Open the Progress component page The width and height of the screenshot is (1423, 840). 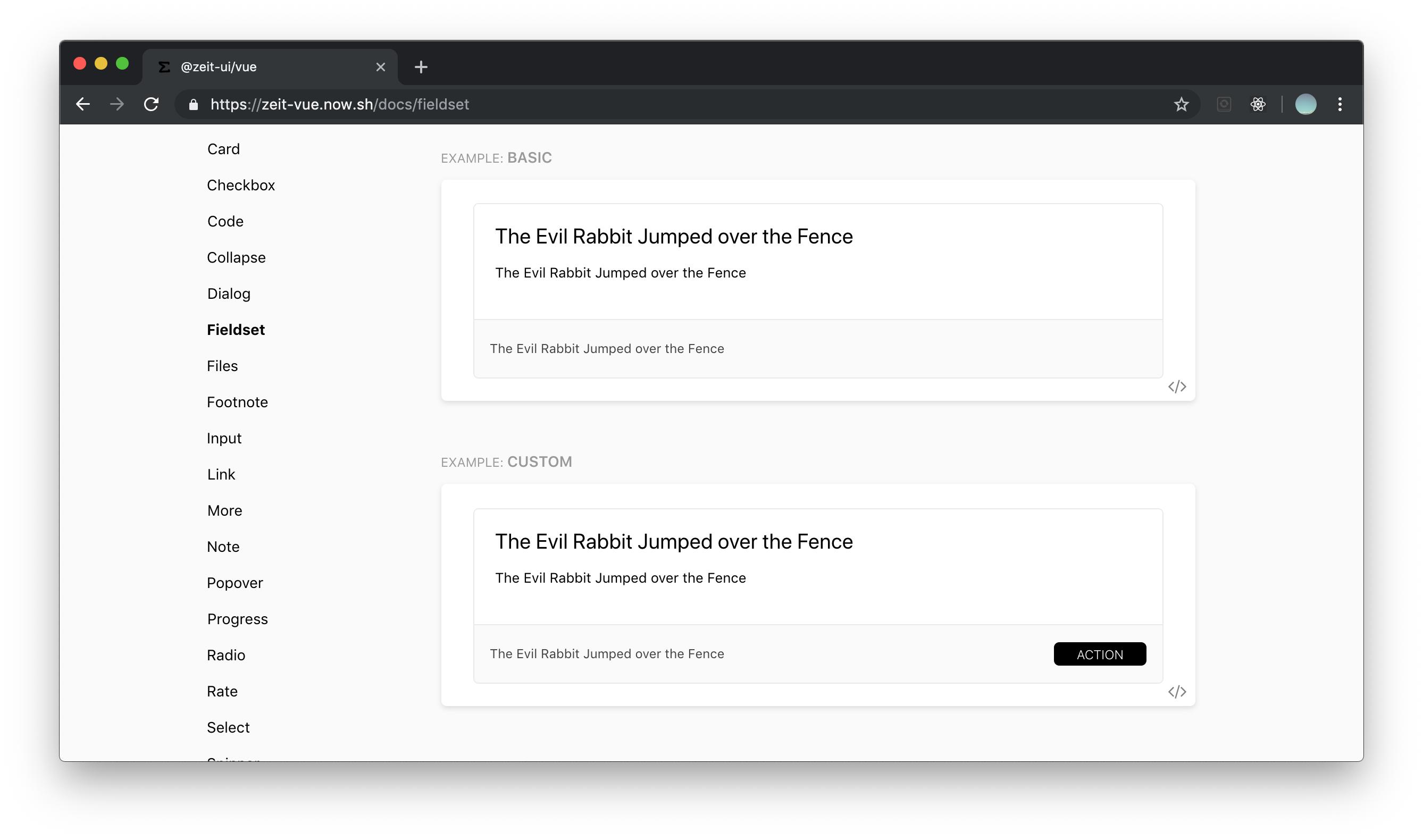[x=237, y=619]
